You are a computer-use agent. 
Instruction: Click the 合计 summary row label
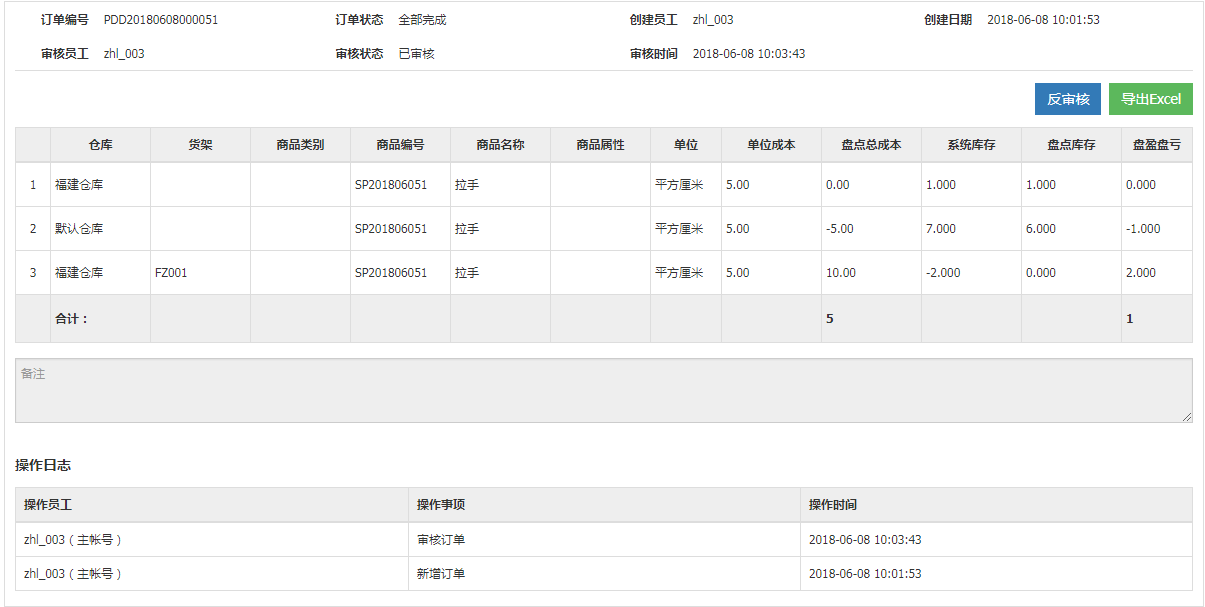tap(71, 319)
